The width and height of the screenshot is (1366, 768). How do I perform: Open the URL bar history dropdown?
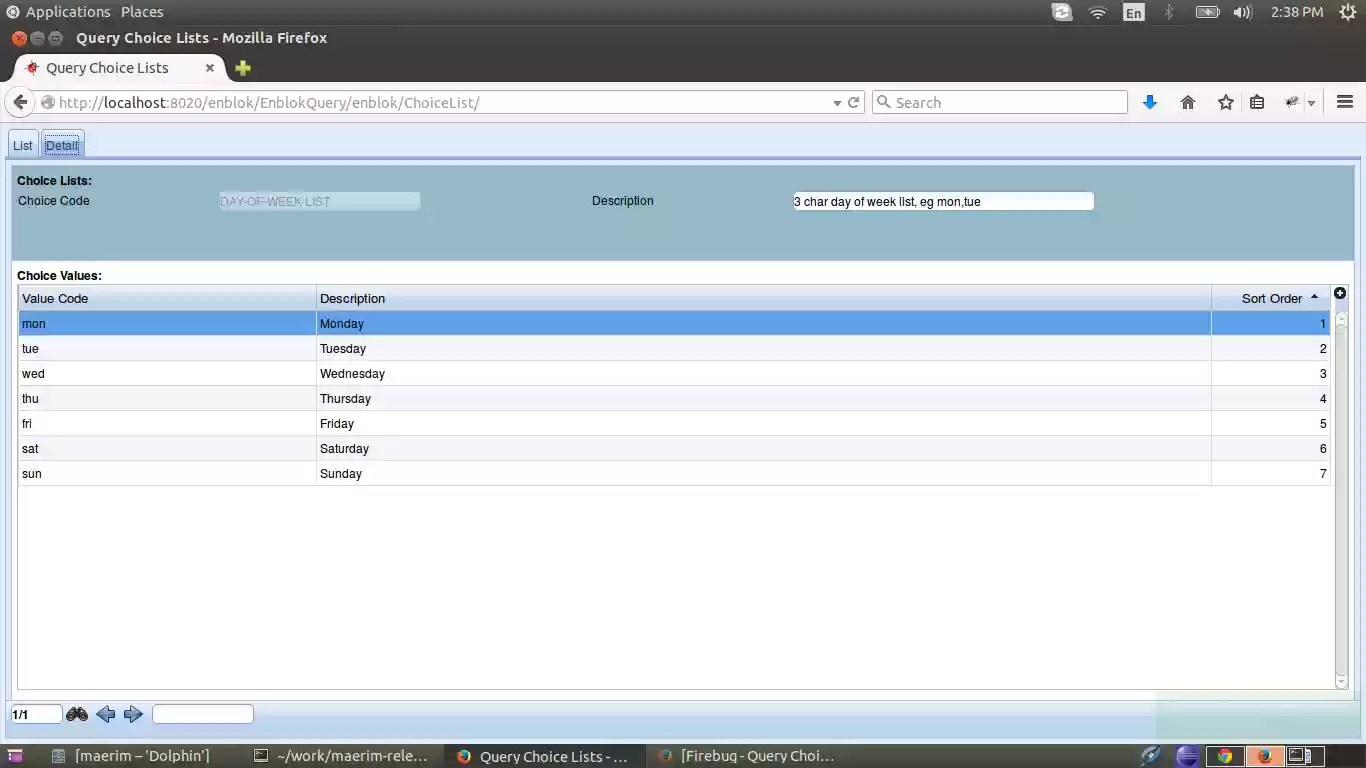click(x=837, y=101)
